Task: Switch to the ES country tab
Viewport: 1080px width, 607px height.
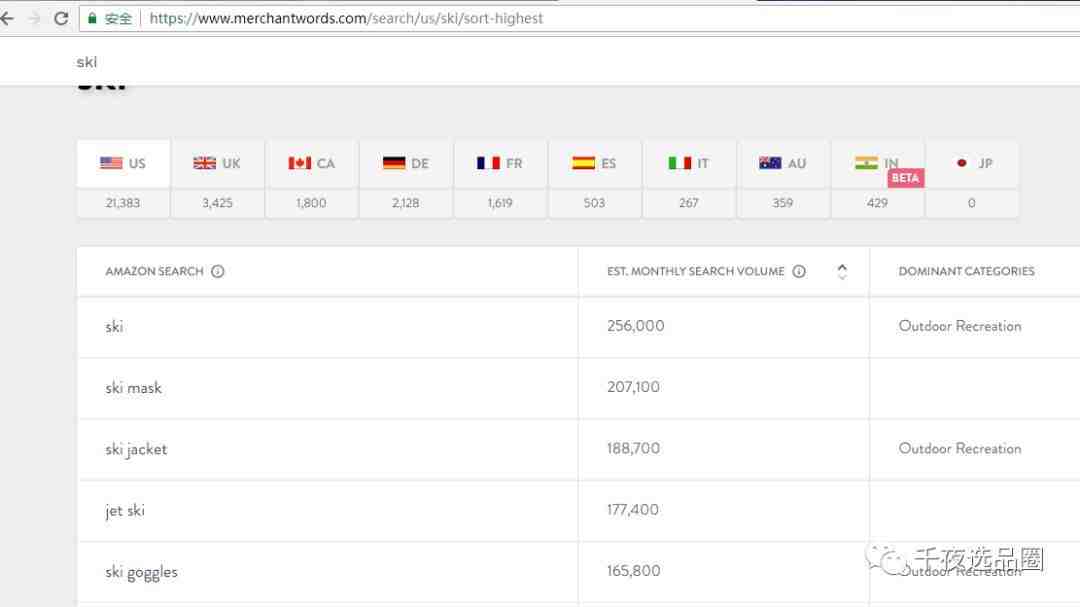Action: click(x=594, y=164)
